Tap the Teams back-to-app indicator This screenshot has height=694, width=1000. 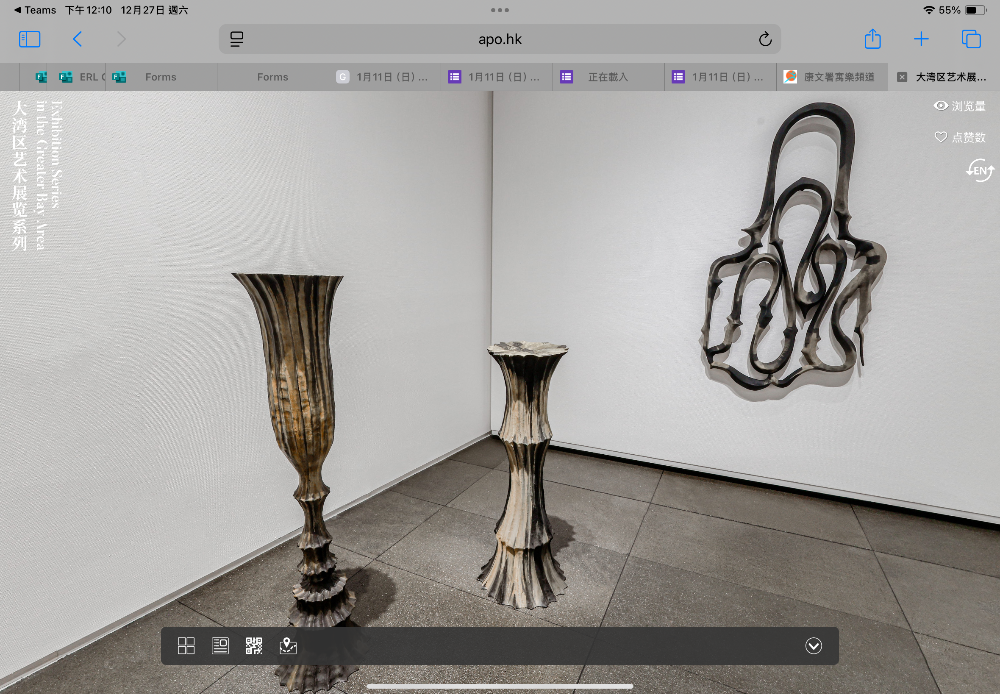[x=34, y=10]
